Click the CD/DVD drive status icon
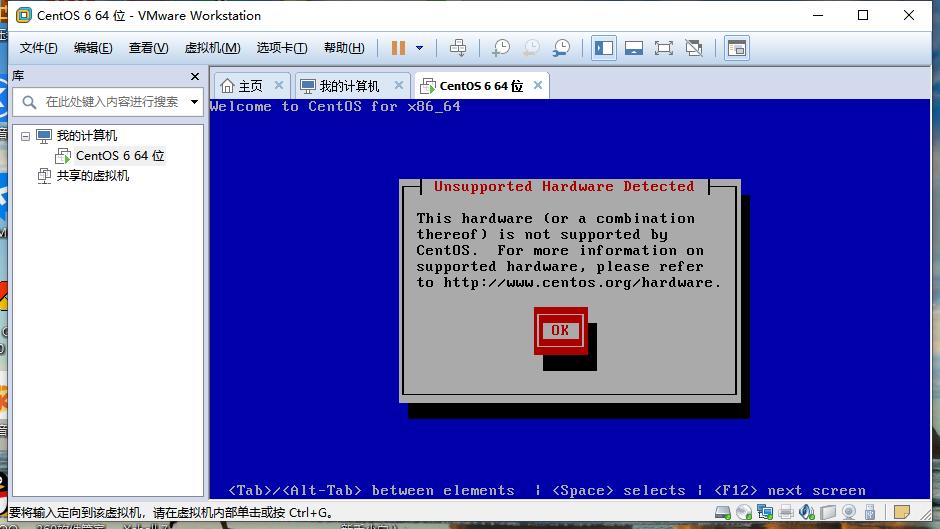The height and width of the screenshot is (529, 940). [744, 512]
